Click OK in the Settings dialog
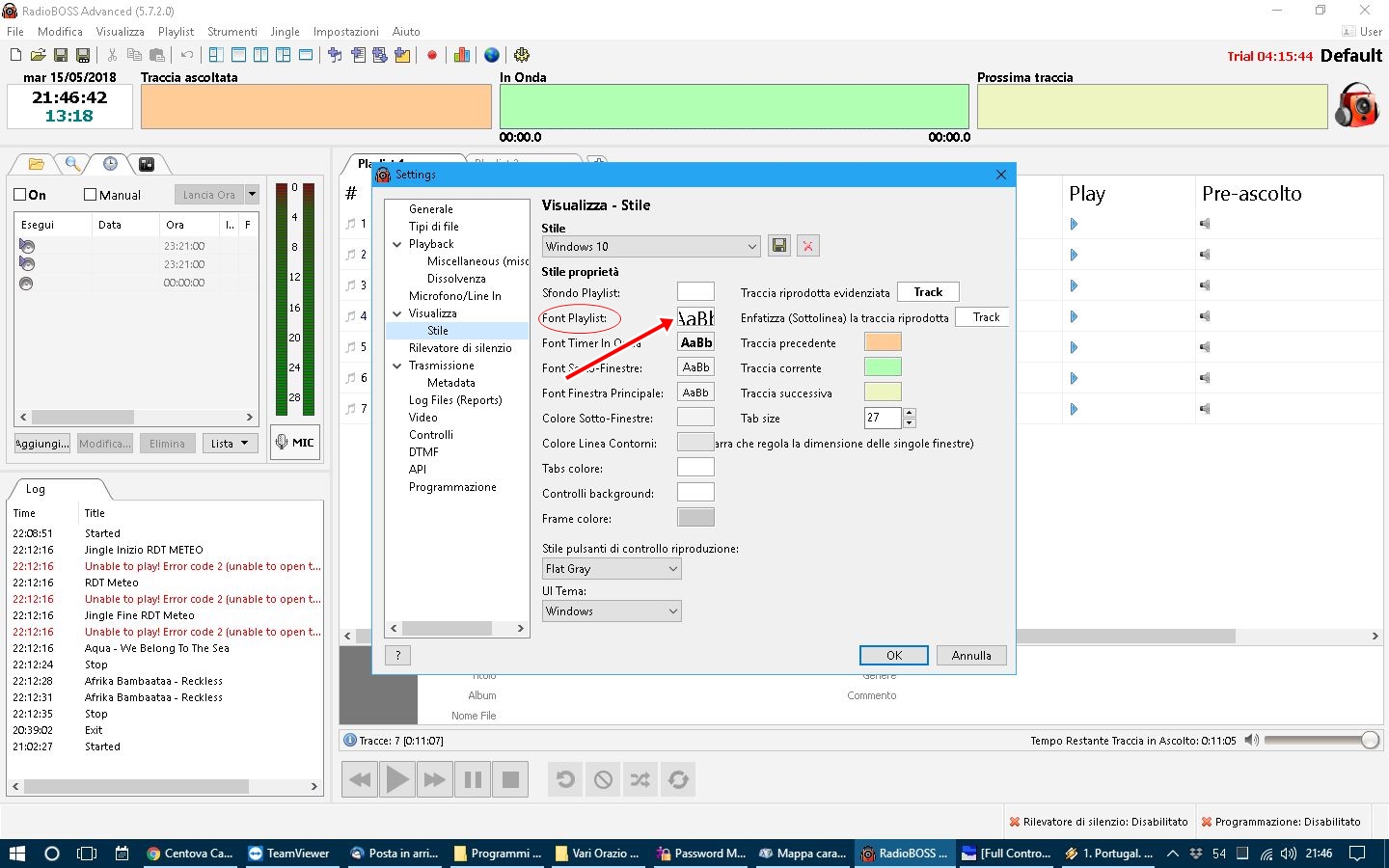The height and width of the screenshot is (868, 1389). coord(894,655)
